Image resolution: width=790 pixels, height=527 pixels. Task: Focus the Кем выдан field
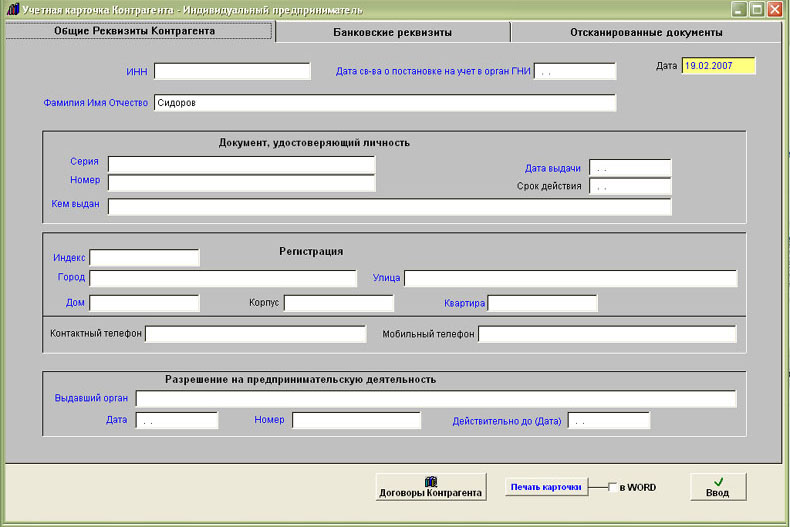(x=389, y=207)
